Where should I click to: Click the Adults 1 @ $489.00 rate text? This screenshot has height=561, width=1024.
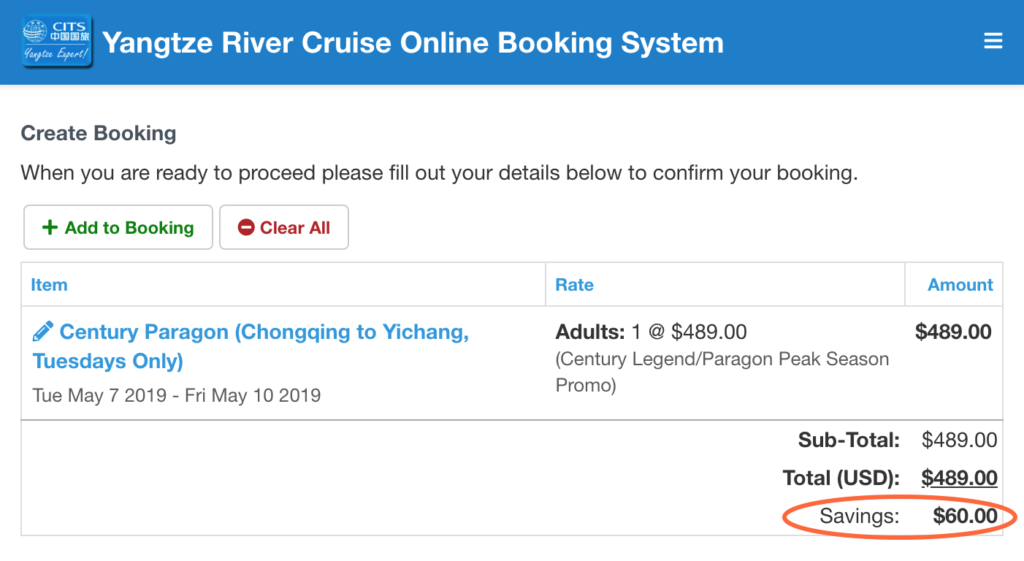651,332
